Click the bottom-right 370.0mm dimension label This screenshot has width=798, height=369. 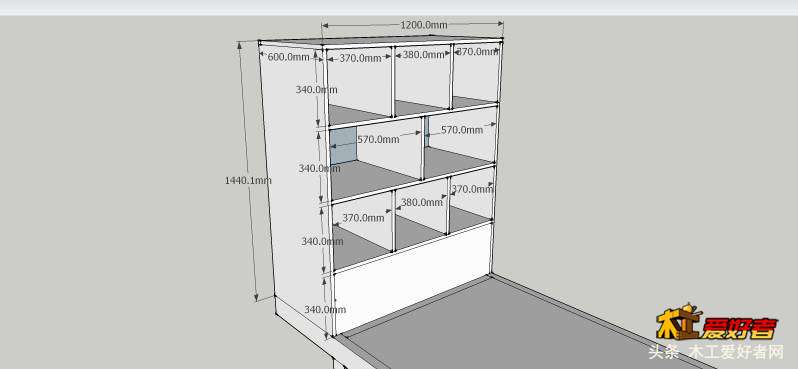(x=472, y=189)
